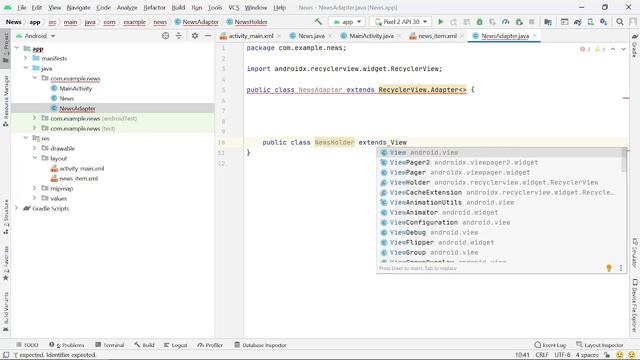Switch to the news_item.xml tab
The width and height of the screenshot is (640, 360).
click(437, 36)
